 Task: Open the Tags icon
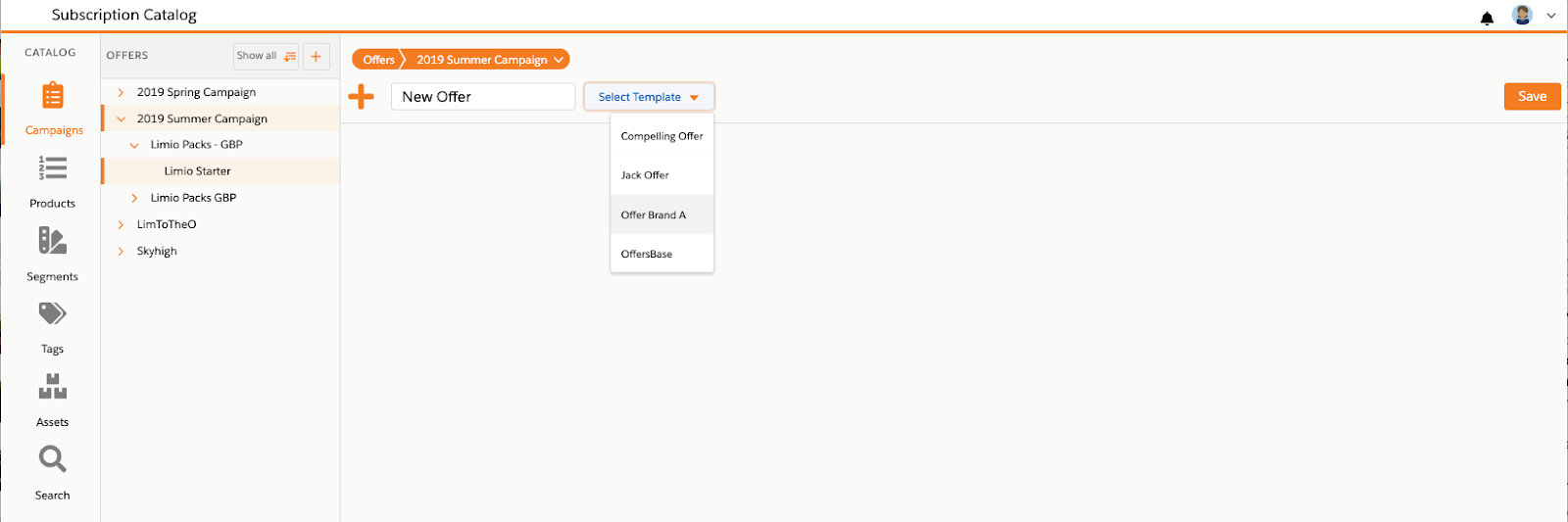click(53, 313)
